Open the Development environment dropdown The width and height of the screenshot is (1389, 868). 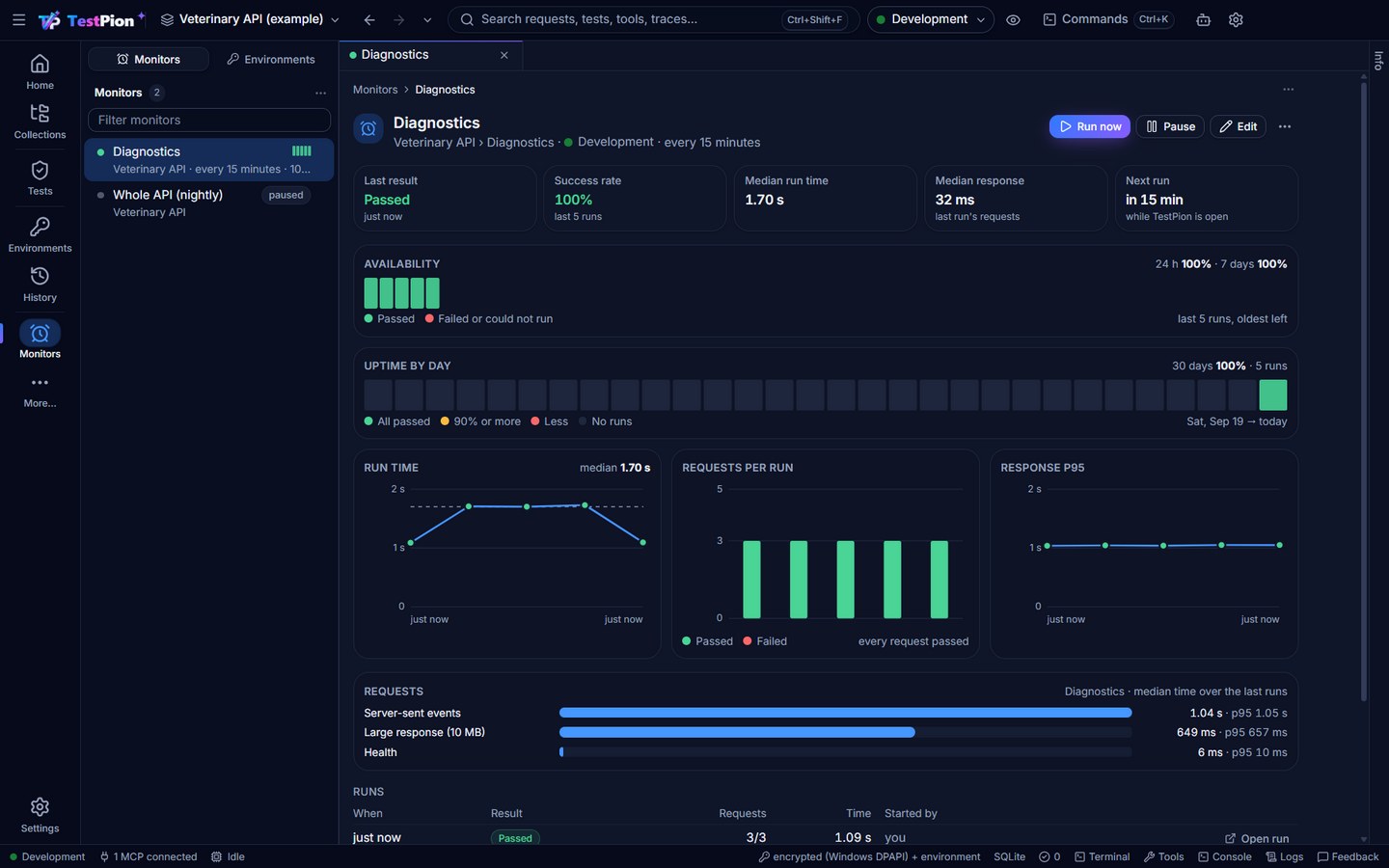click(931, 19)
